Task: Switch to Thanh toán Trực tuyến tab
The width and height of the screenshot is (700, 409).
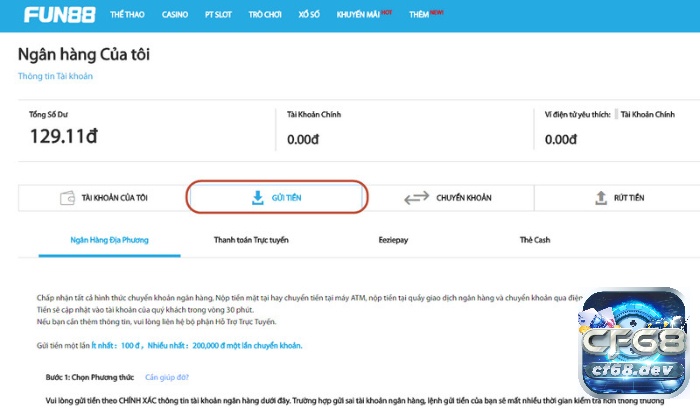Action: [x=251, y=240]
